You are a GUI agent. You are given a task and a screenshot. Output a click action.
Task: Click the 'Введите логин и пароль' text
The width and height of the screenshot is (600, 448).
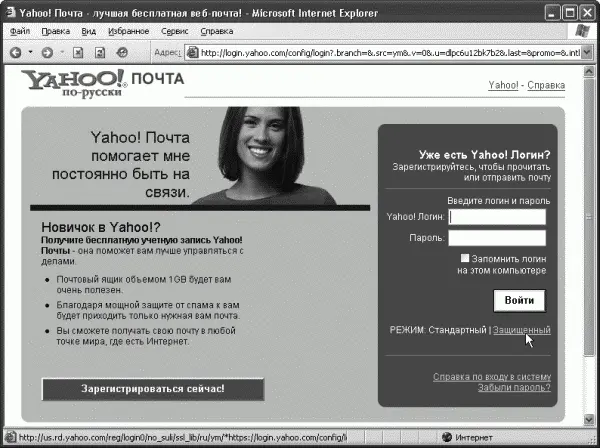pos(499,201)
